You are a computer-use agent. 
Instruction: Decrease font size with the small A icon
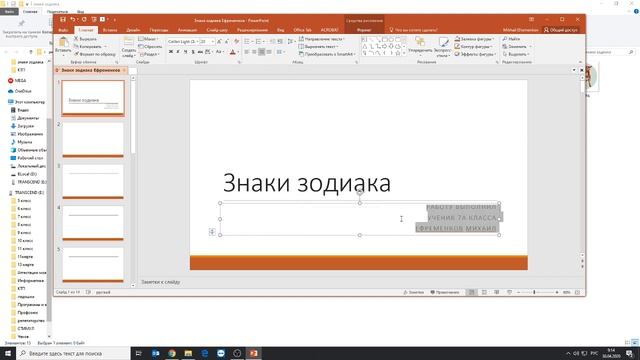[x=227, y=42]
